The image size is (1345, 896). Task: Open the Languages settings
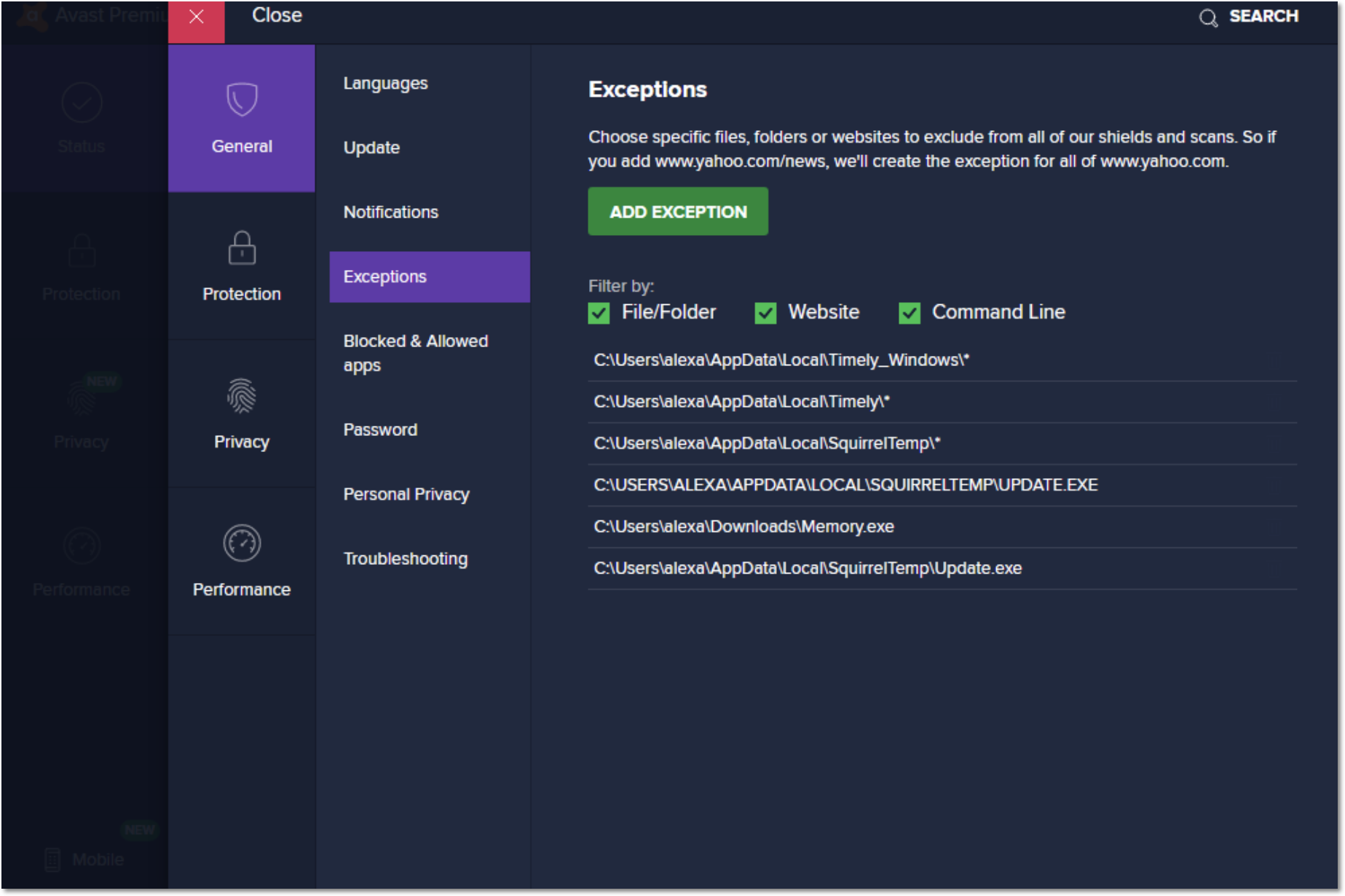point(385,83)
